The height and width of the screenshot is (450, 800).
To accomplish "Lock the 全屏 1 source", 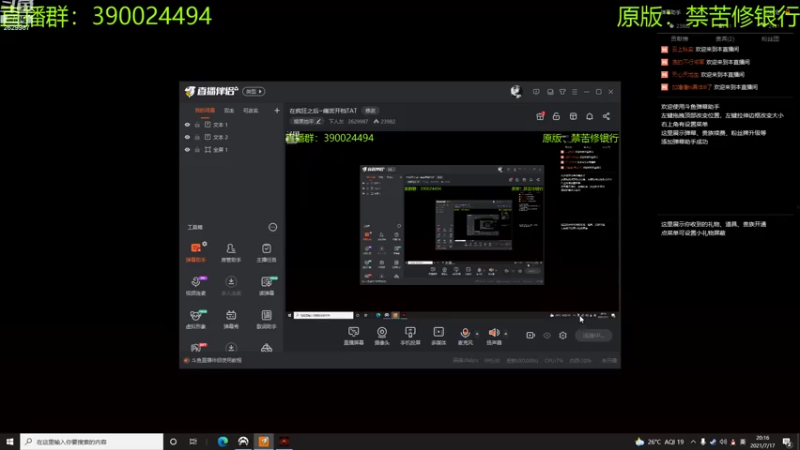I will tap(197, 149).
